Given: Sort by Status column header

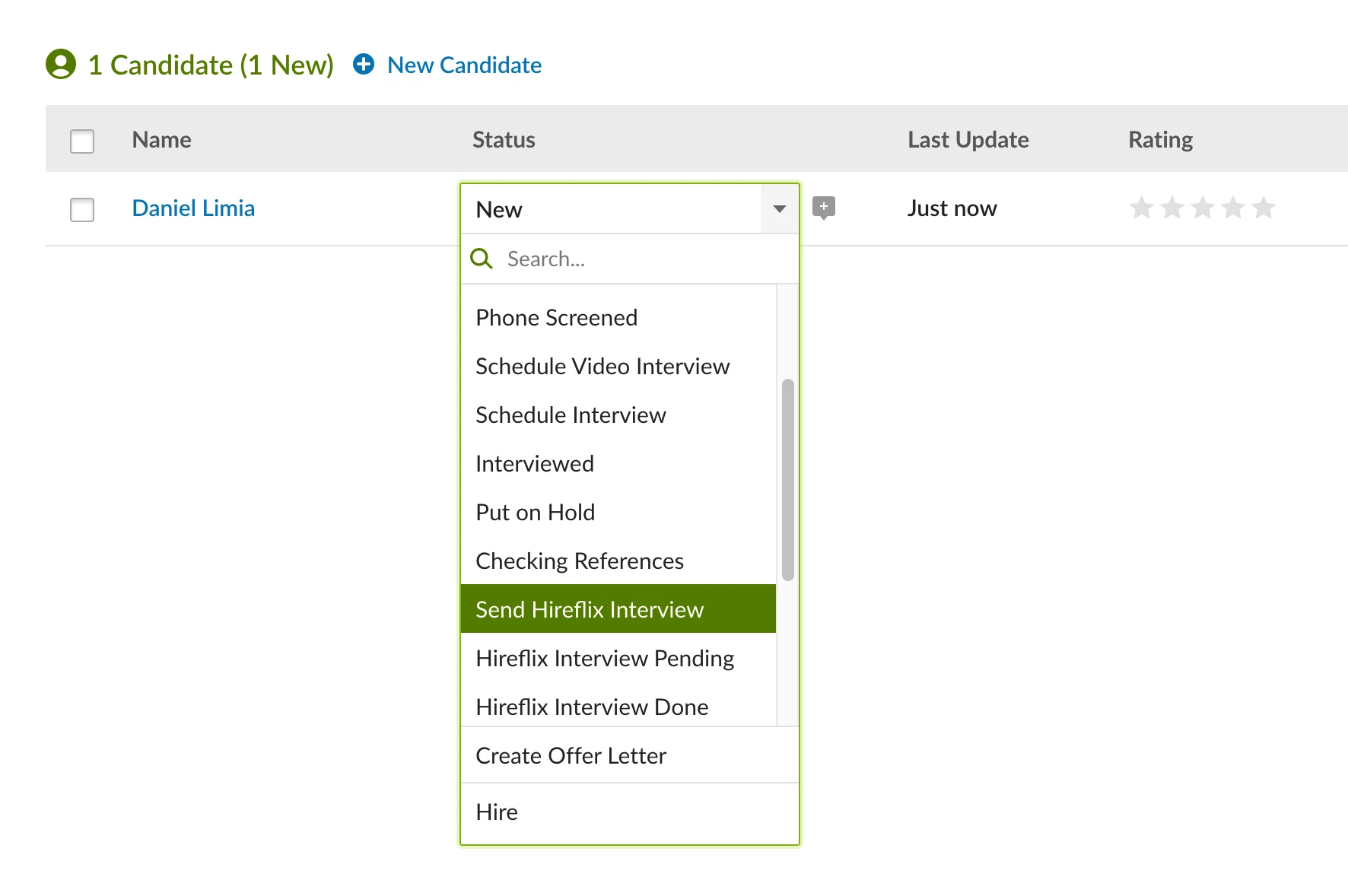Looking at the screenshot, I should pyautogui.click(x=504, y=140).
